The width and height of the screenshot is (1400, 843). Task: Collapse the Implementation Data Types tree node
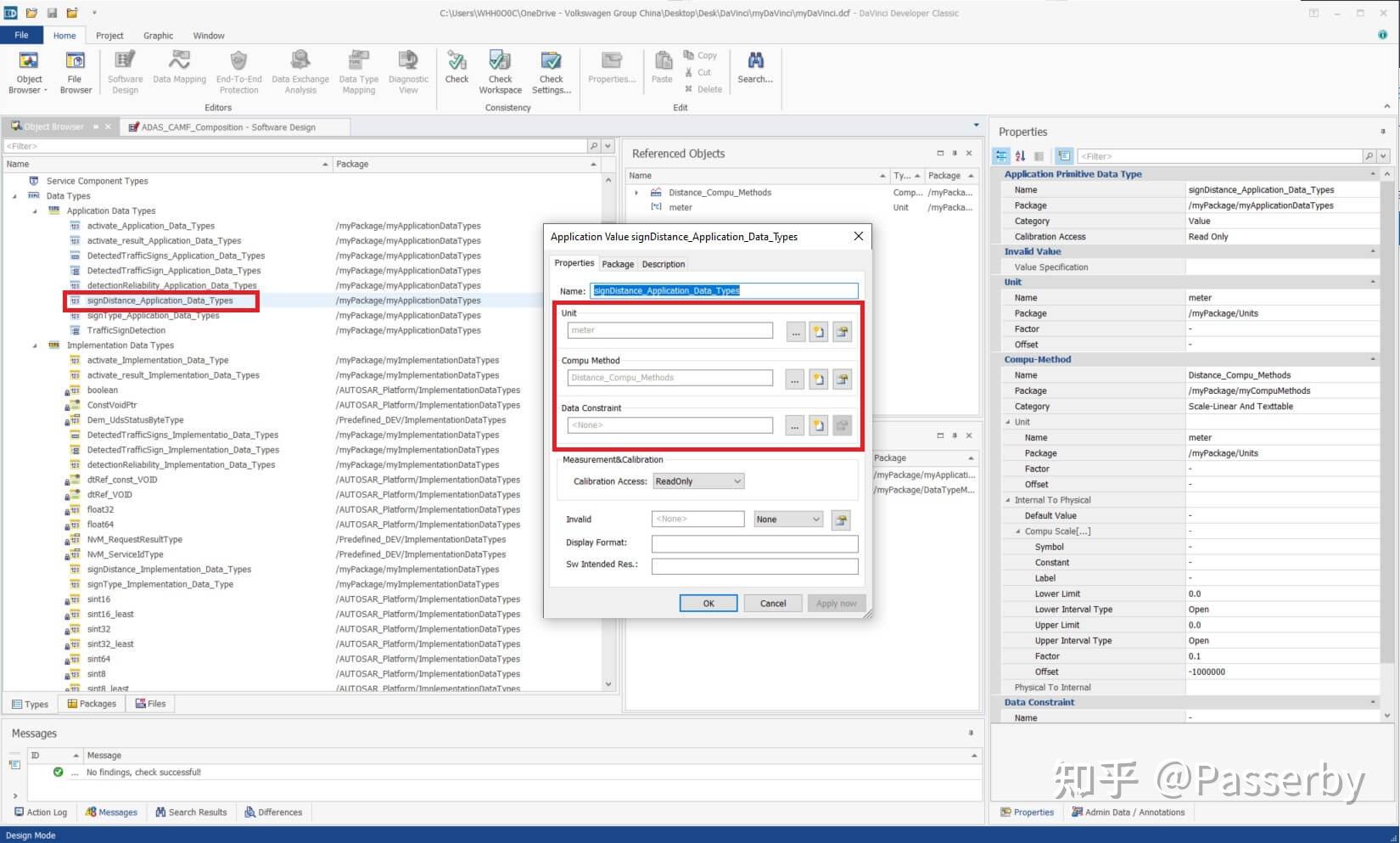35,346
